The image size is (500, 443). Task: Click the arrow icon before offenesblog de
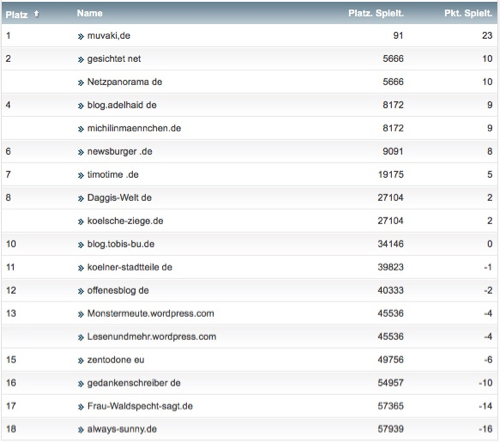(x=81, y=291)
